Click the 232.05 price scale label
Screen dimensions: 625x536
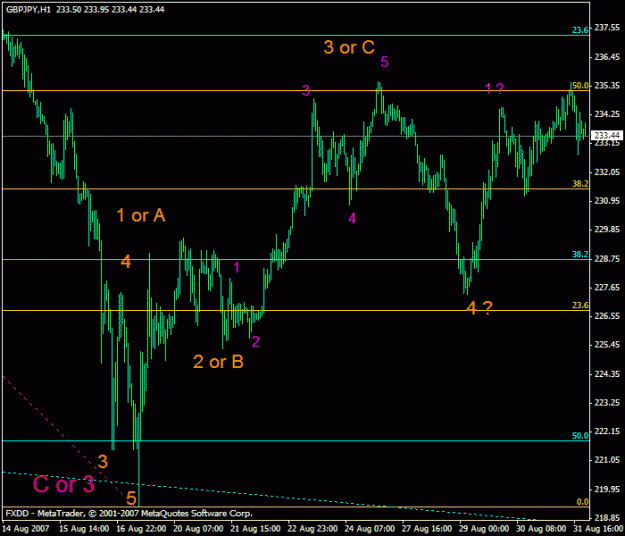(607, 172)
